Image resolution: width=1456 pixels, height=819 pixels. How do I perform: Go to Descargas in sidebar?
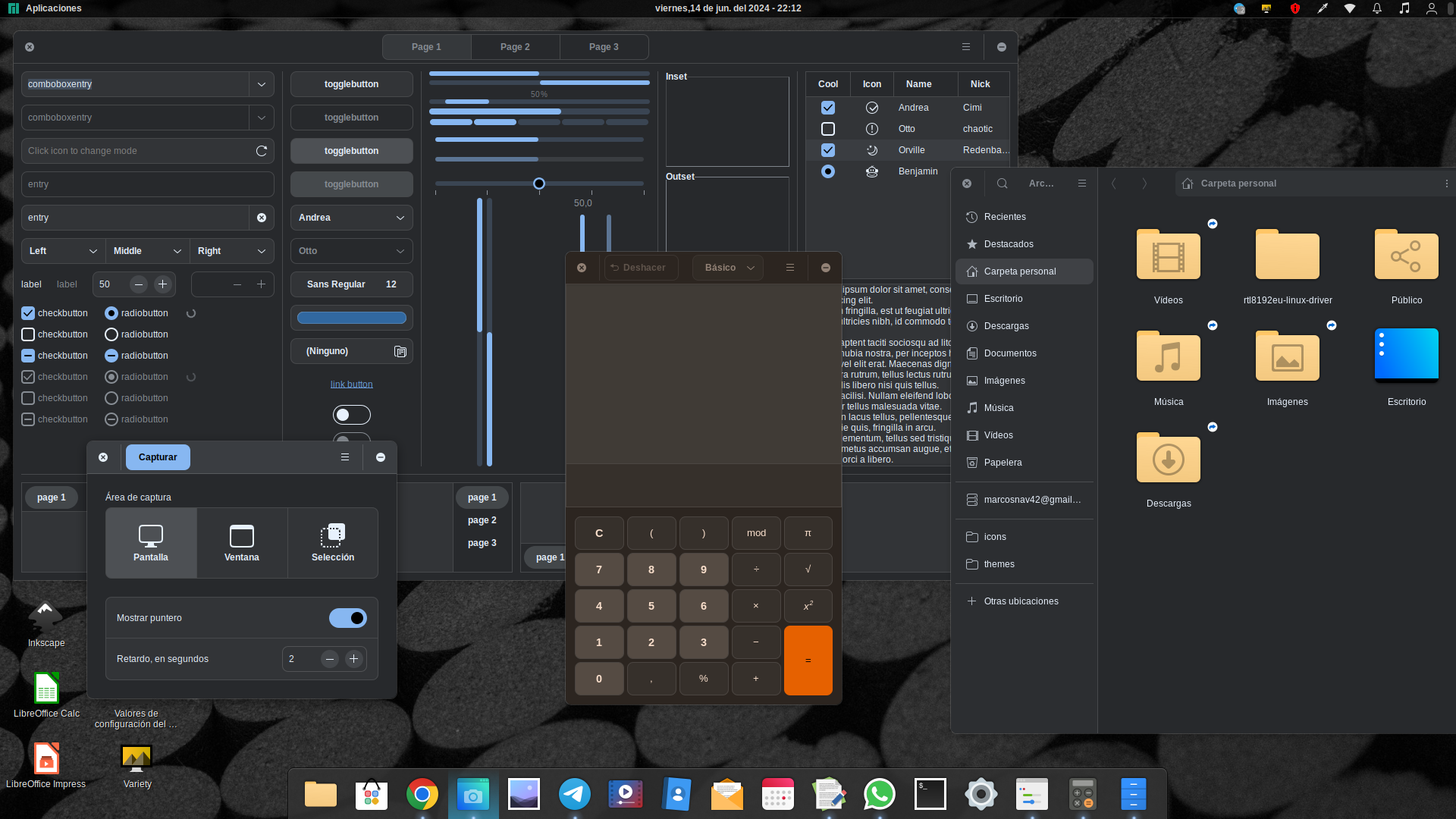(1024, 326)
